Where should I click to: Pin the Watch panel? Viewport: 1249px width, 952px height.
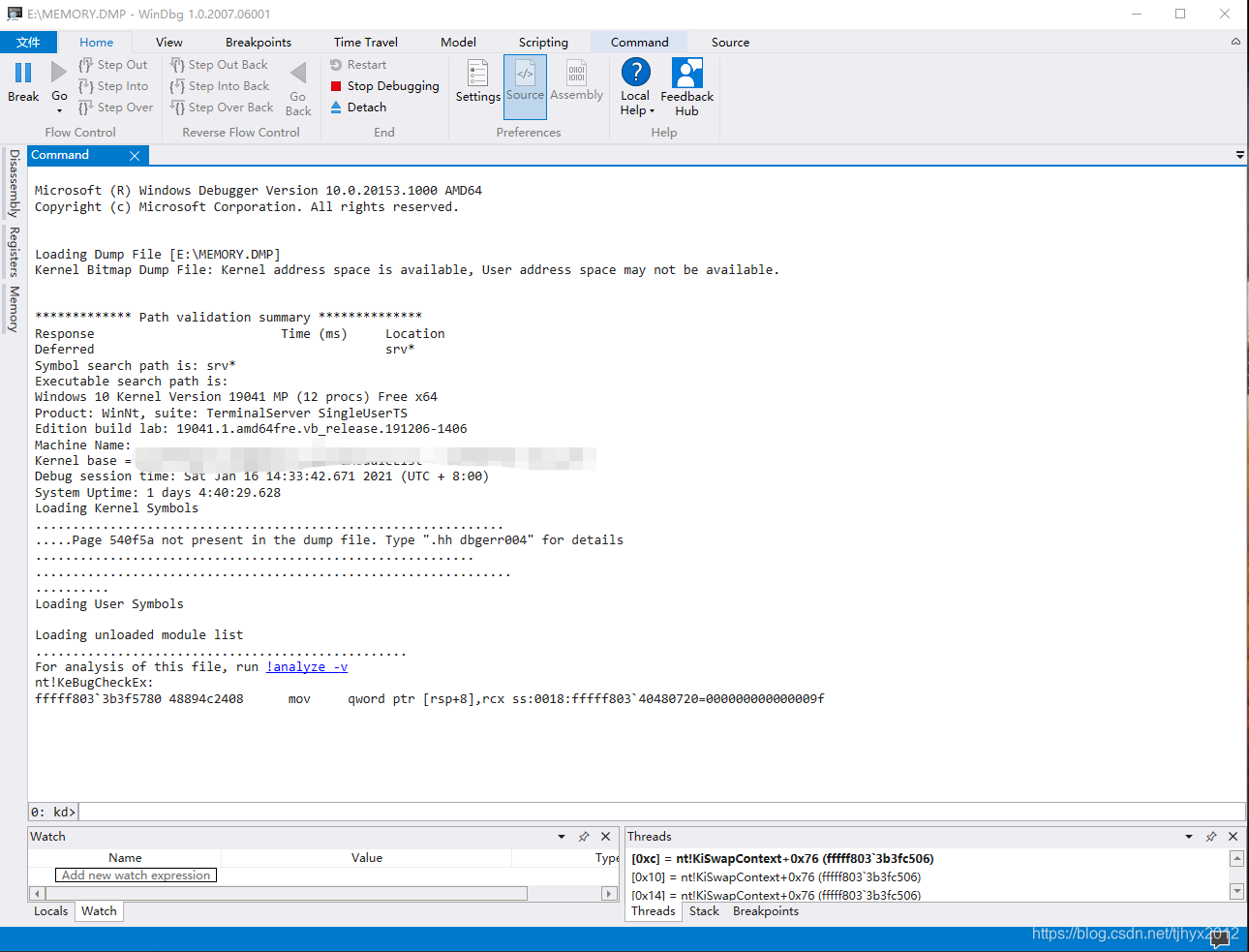584,837
